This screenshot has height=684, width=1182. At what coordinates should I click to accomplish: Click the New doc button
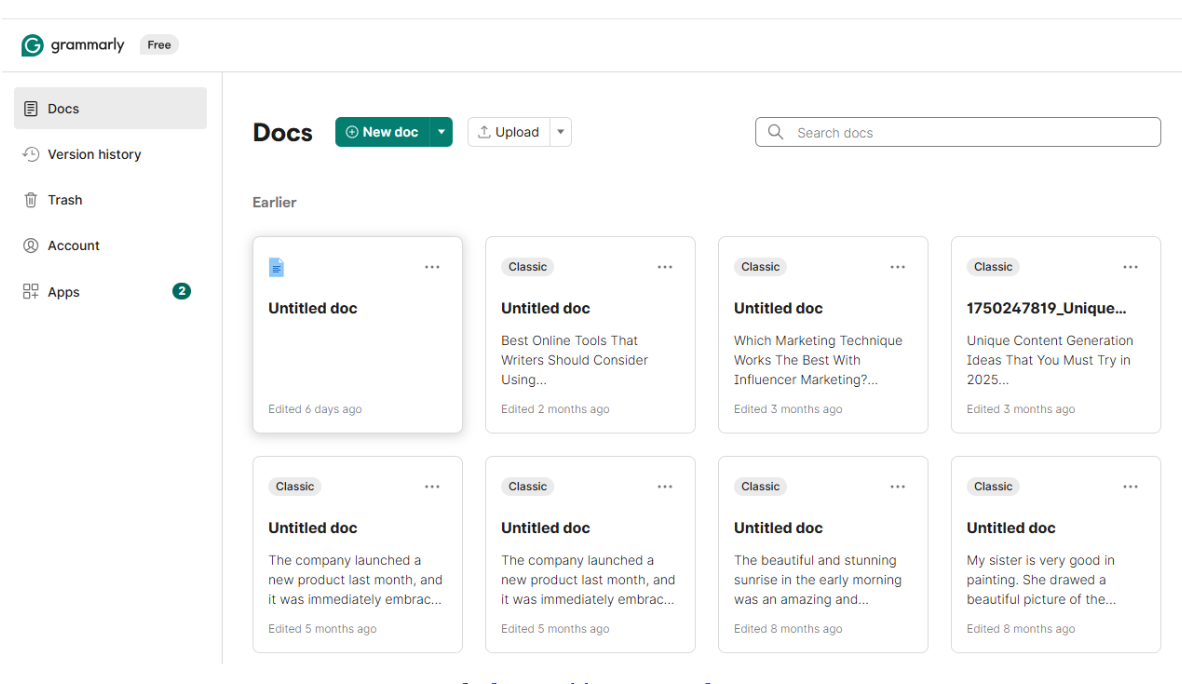[x=382, y=132]
